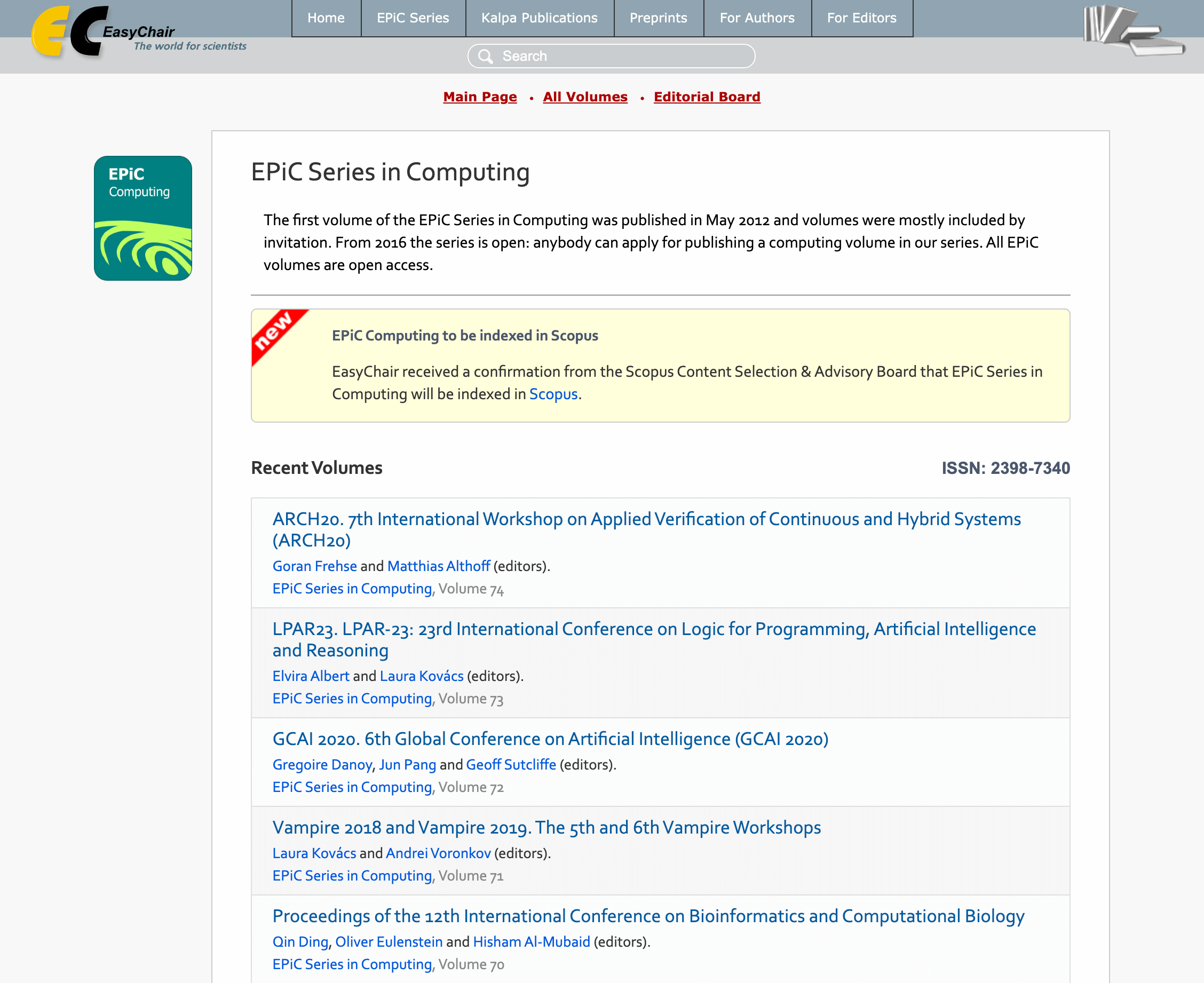The height and width of the screenshot is (983, 1204).
Task: Open the For Editors menu
Action: [861, 18]
